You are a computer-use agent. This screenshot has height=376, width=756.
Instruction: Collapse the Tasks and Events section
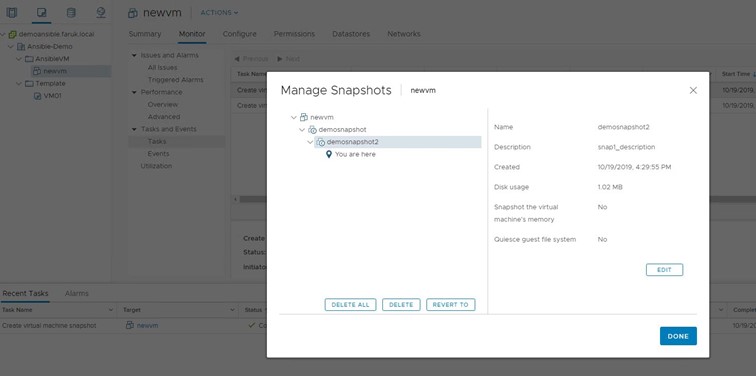[x=134, y=129]
